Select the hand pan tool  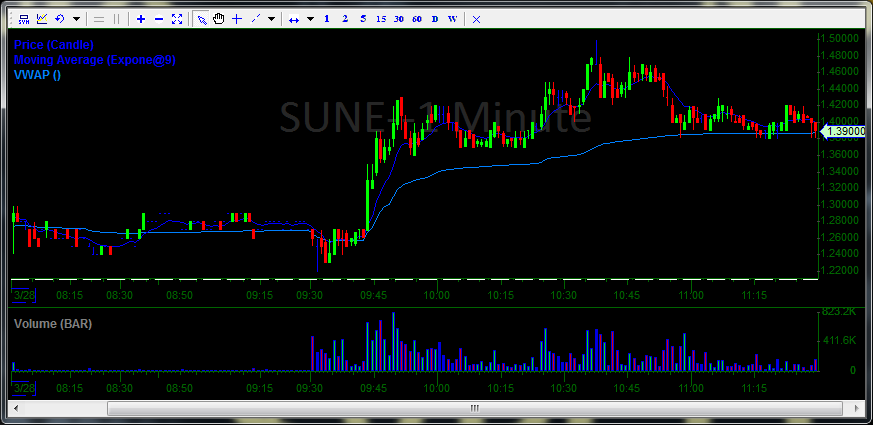tap(219, 19)
